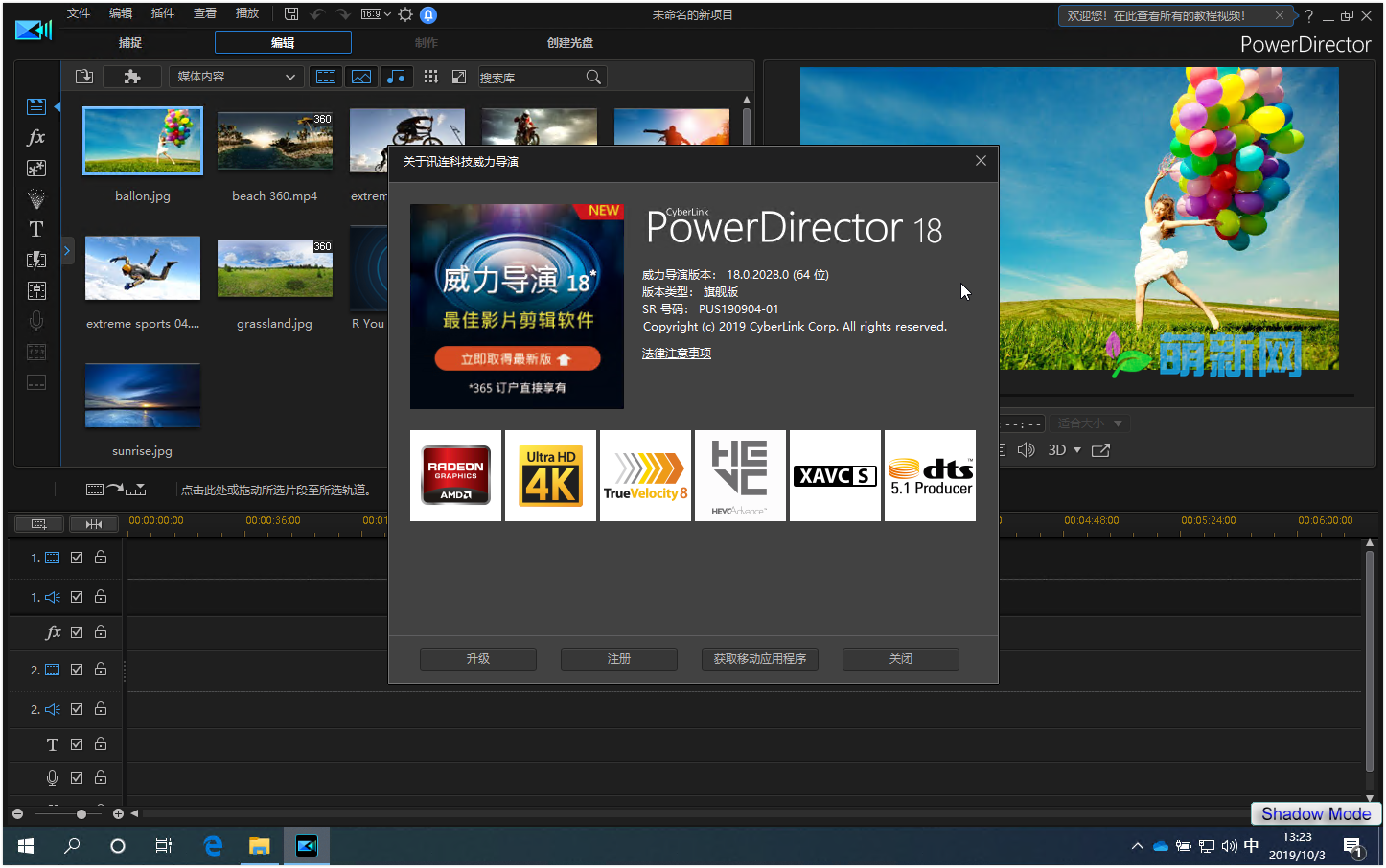
Task: Toggle audio track 1 enable checkbox
Action: click(x=77, y=597)
